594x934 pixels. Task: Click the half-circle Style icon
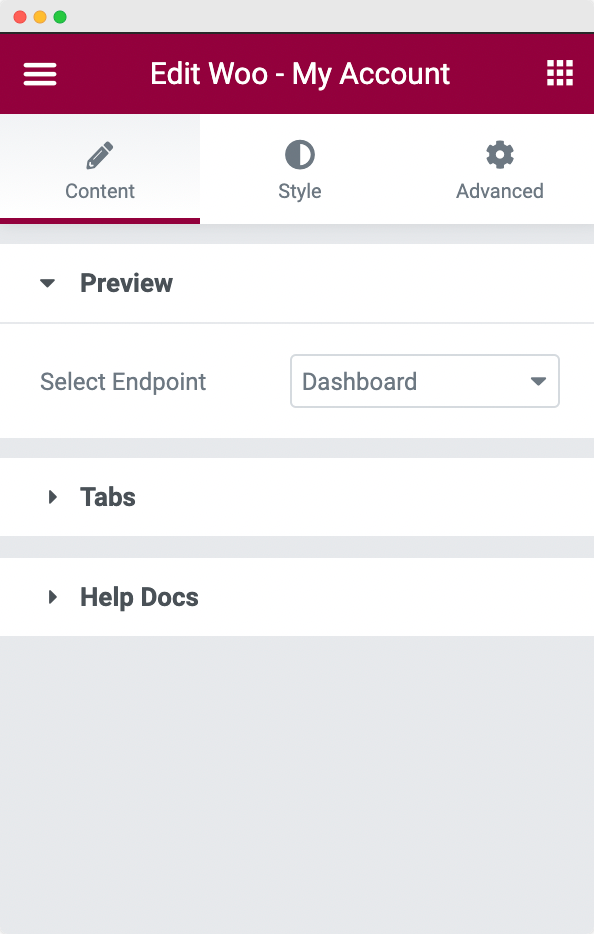pos(300,155)
